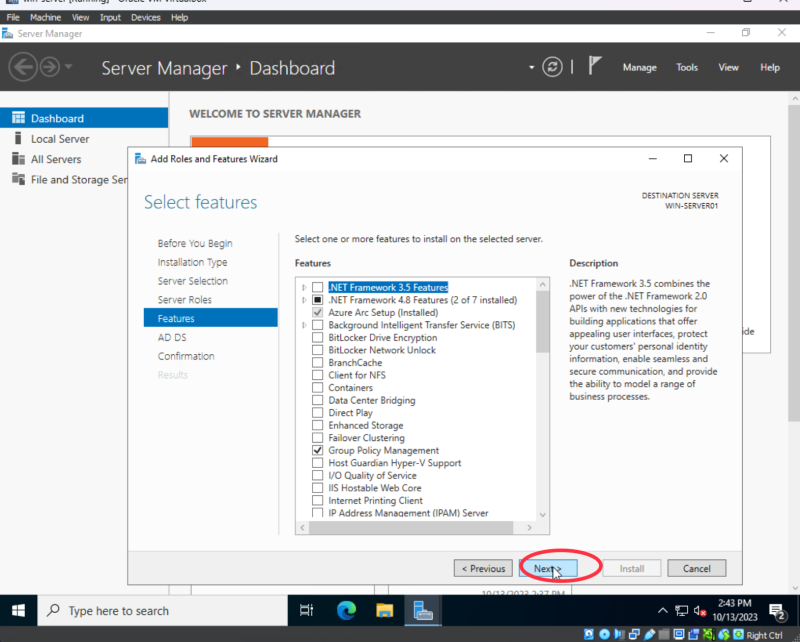
Task: Open the navigation dropdown beside Dashboard
Action: (x=532, y=67)
